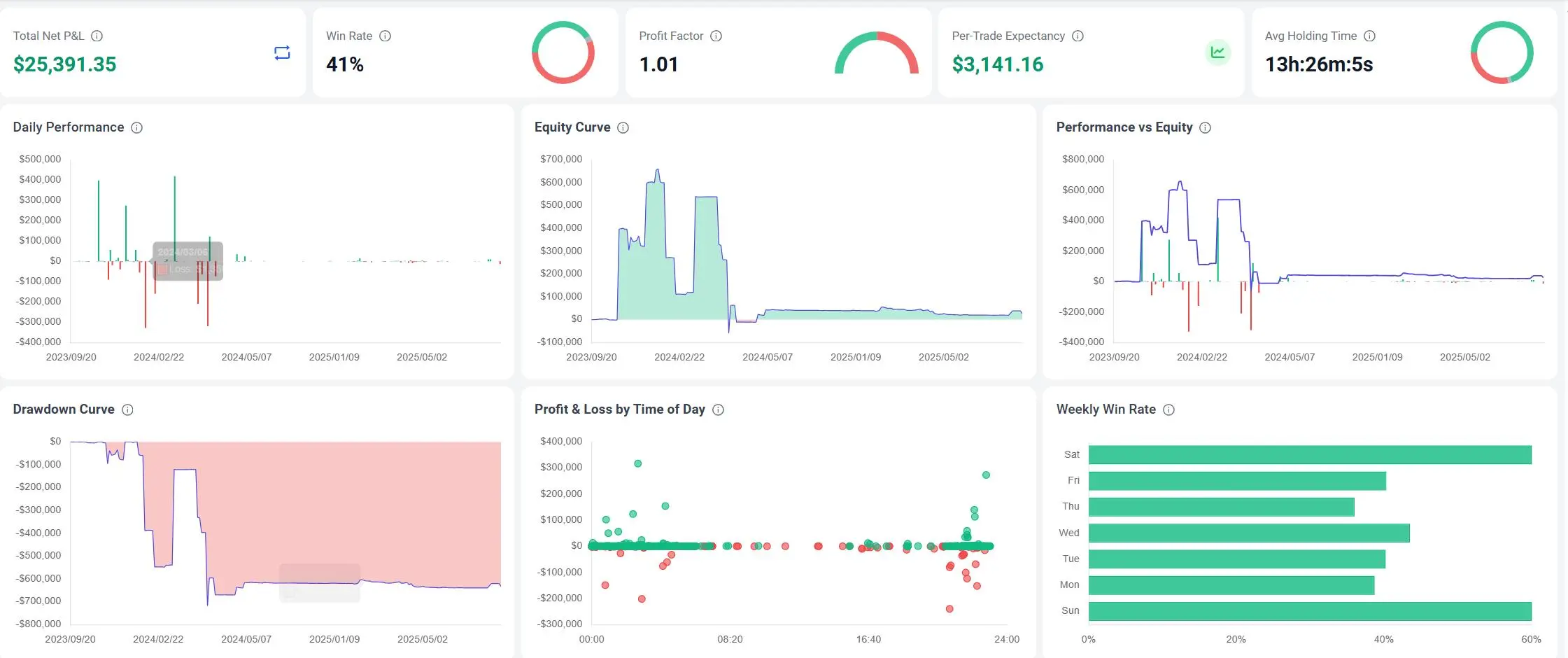1568x658 pixels.
Task: Open info tooltip beside Win Rate
Action: click(x=385, y=36)
